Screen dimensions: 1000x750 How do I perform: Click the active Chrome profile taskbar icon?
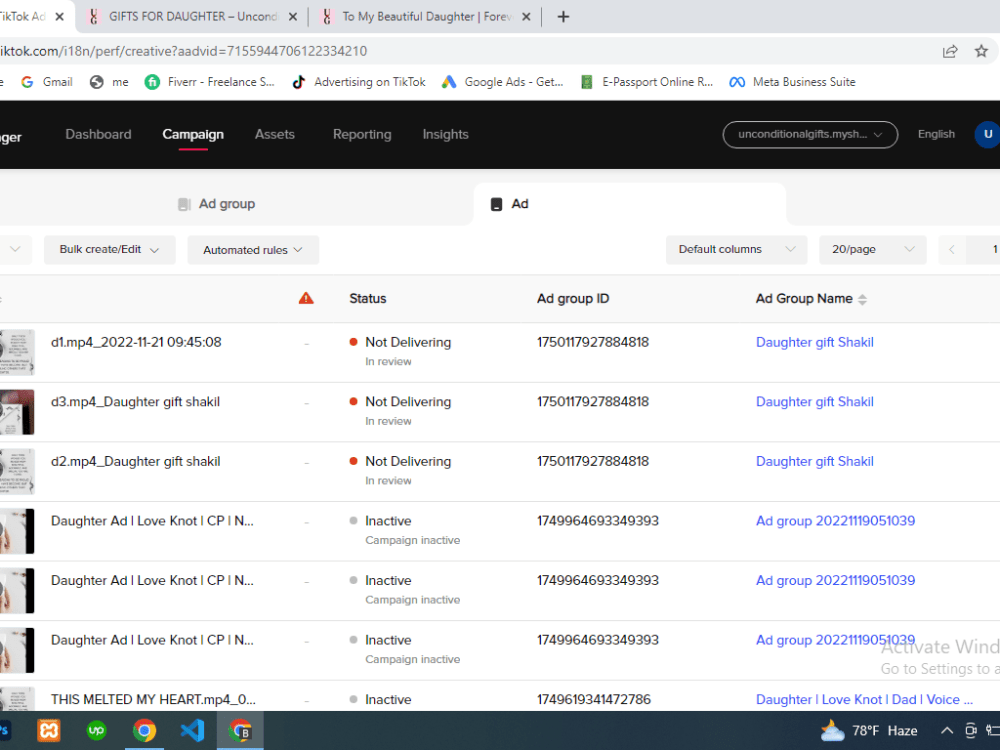coord(240,730)
